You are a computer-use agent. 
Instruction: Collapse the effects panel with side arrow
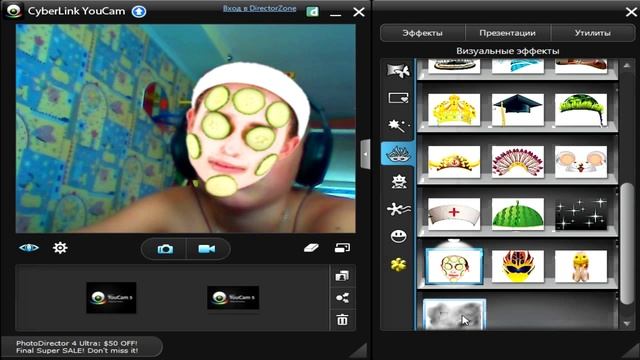coord(365,154)
